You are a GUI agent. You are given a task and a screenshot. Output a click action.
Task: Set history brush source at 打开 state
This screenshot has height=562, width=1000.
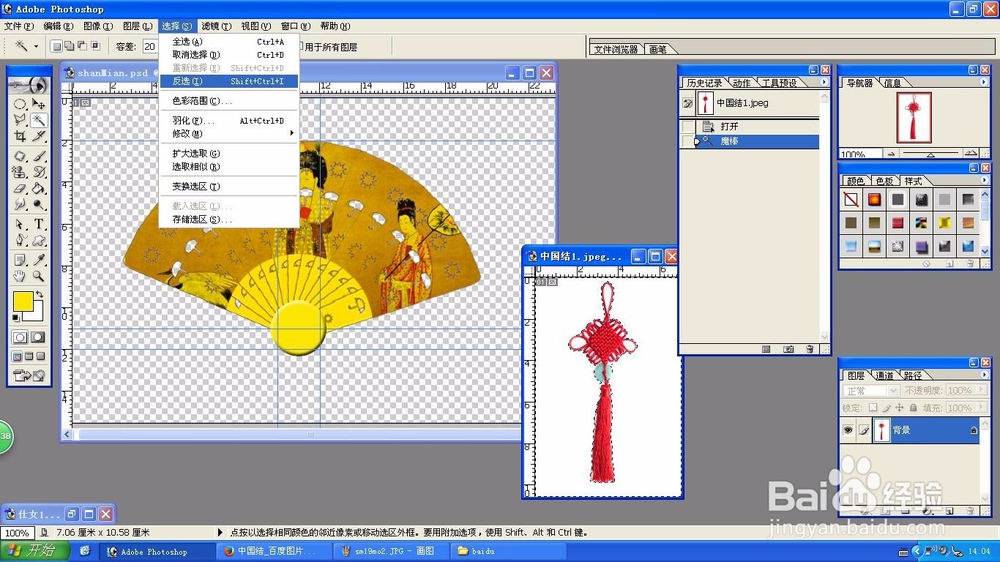[688, 126]
